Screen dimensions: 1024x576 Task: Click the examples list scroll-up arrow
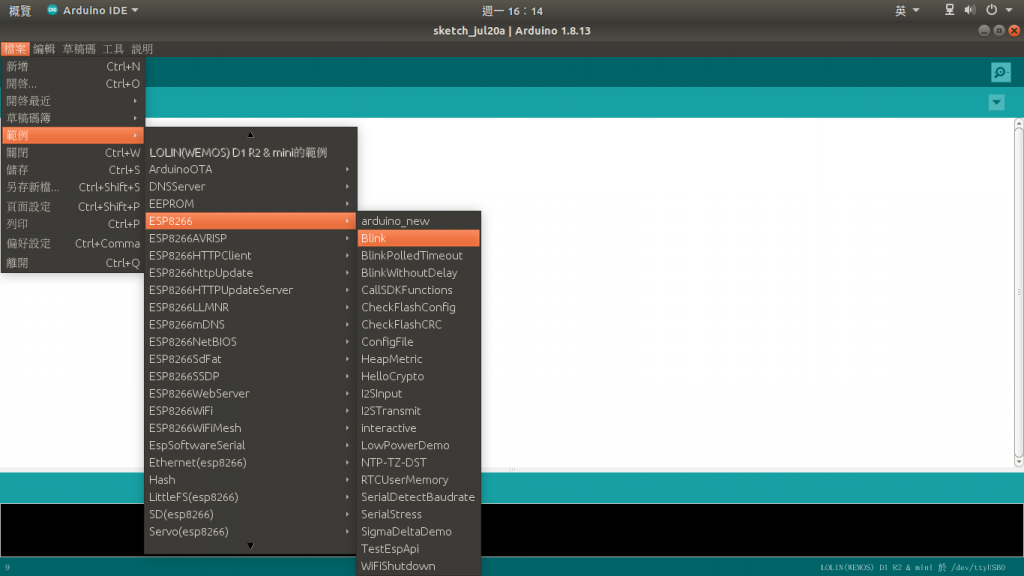click(x=250, y=135)
